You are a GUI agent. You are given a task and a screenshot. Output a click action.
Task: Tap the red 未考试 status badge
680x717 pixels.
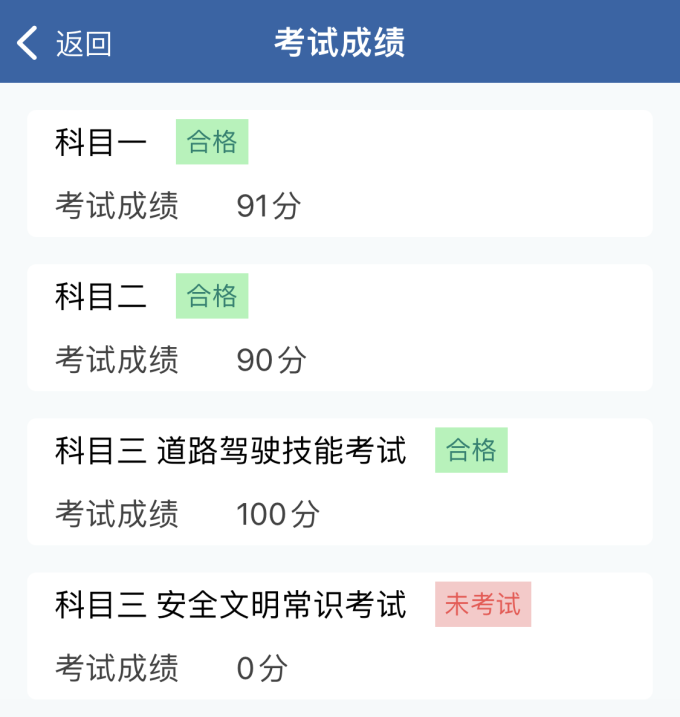pyautogui.click(x=483, y=605)
